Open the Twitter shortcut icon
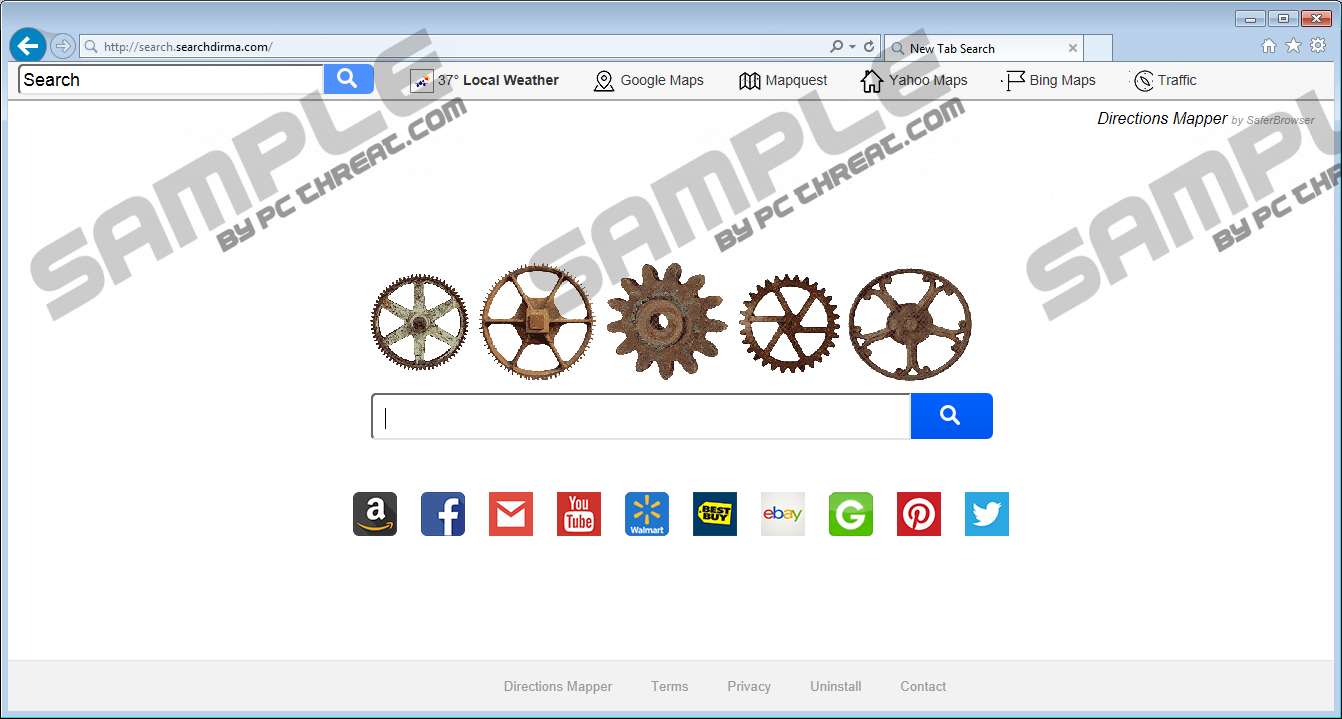 987,514
